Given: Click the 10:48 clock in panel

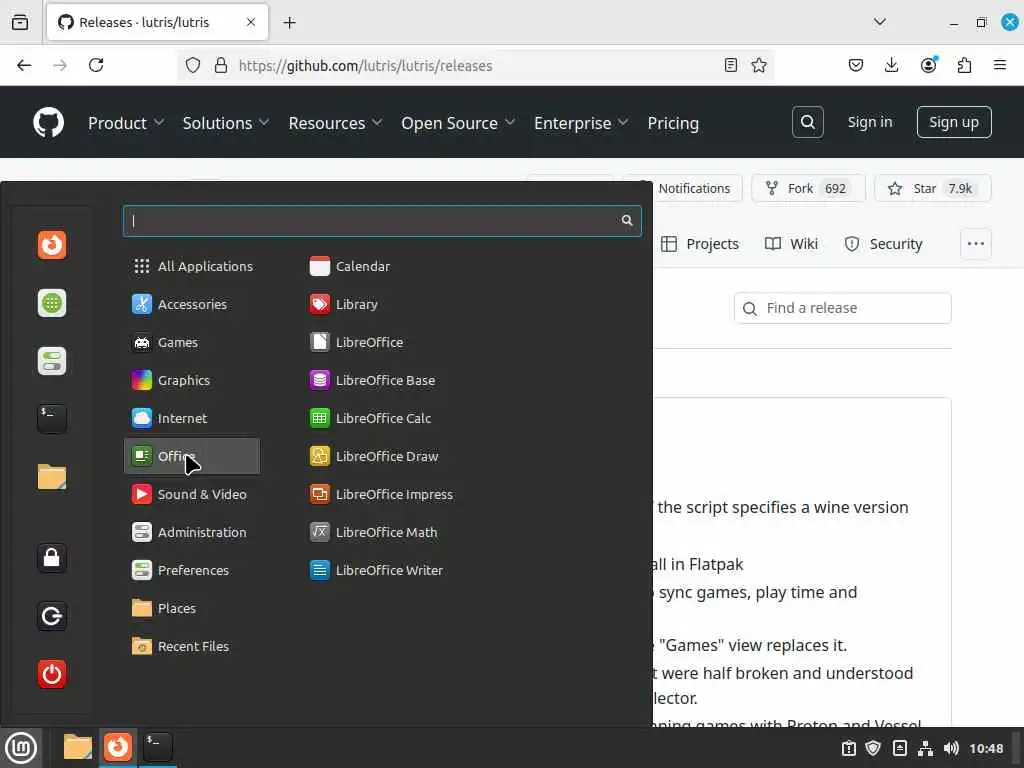Looking at the screenshot, I should (986, 748).
